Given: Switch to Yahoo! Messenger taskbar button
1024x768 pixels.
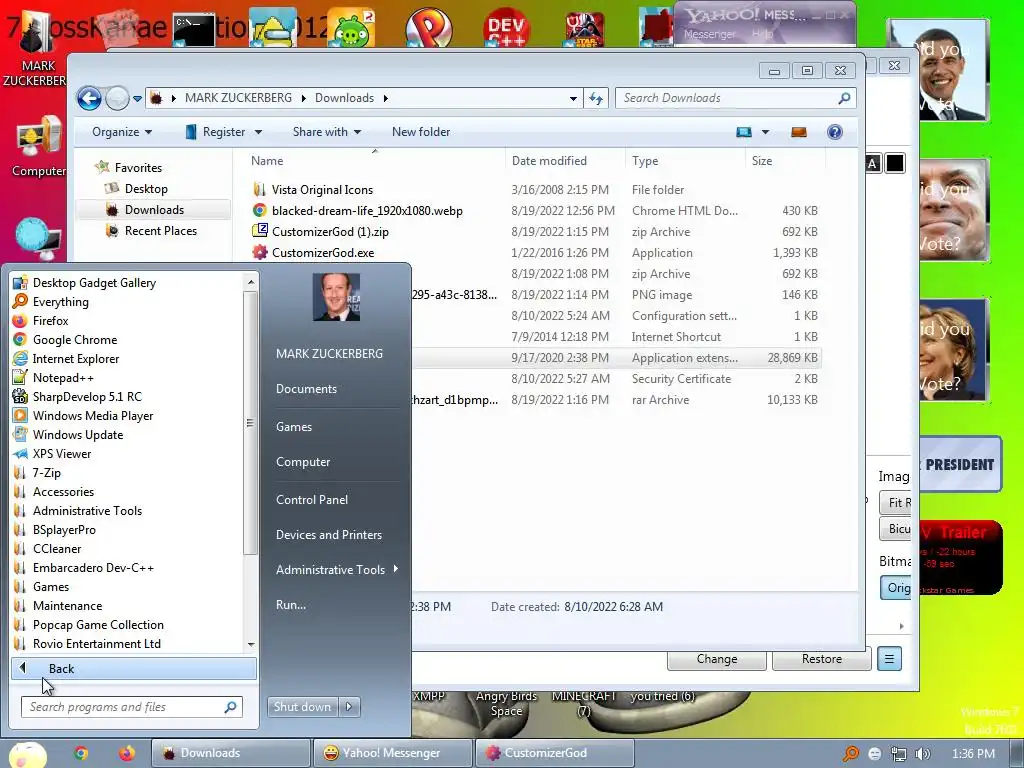Looking at the screenshot, I should point(392,753).
